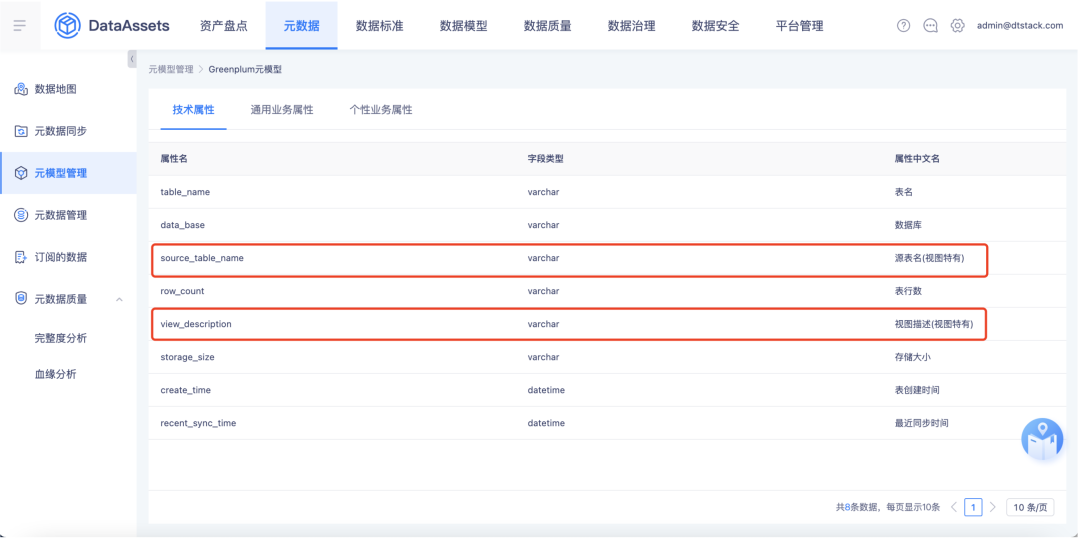Open the 10 条/页 page size dropdown
The height and width of the screenshot is (538, 1080).
click(x=1030, y=508)
